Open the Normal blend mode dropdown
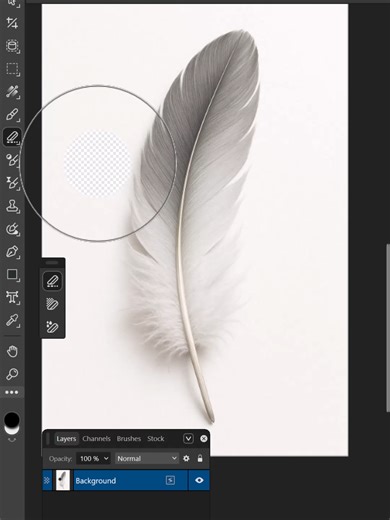The width and height of the screenshot is (390, 520). [x=147, y=458]
